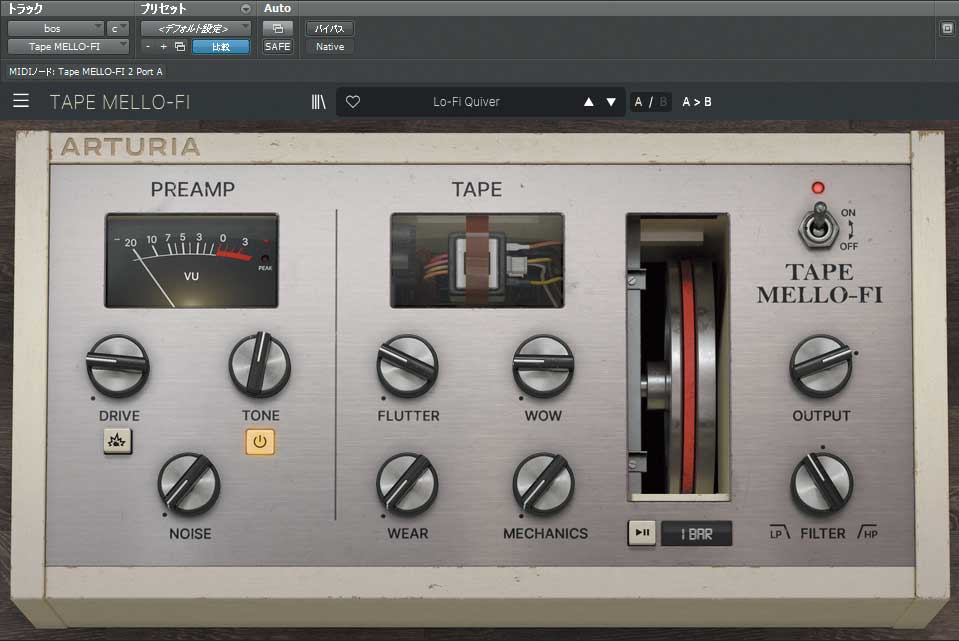The height and width of the screenshot is (641, 959).
Task: Open the automation enable dialog icon
Action: point(278,28)
